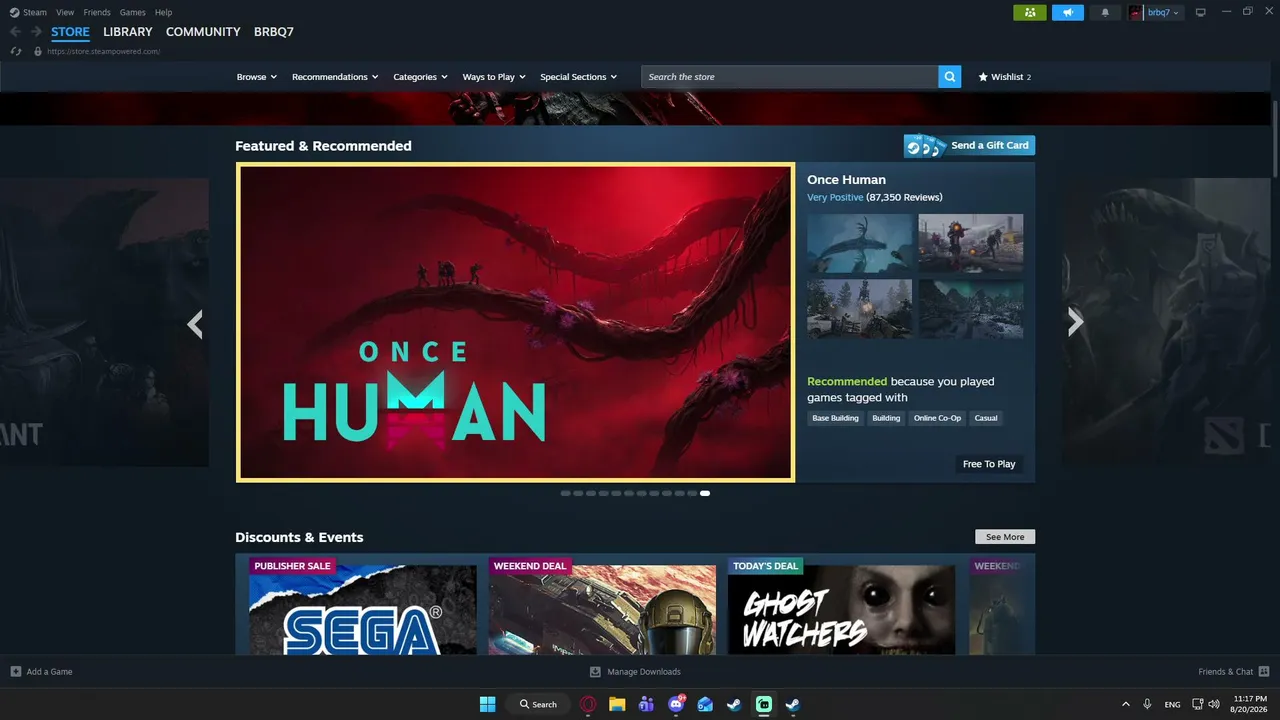The image size is (1280, 720).
Task: Expand the Browse dropdown
Action: [x=257, y=77]
